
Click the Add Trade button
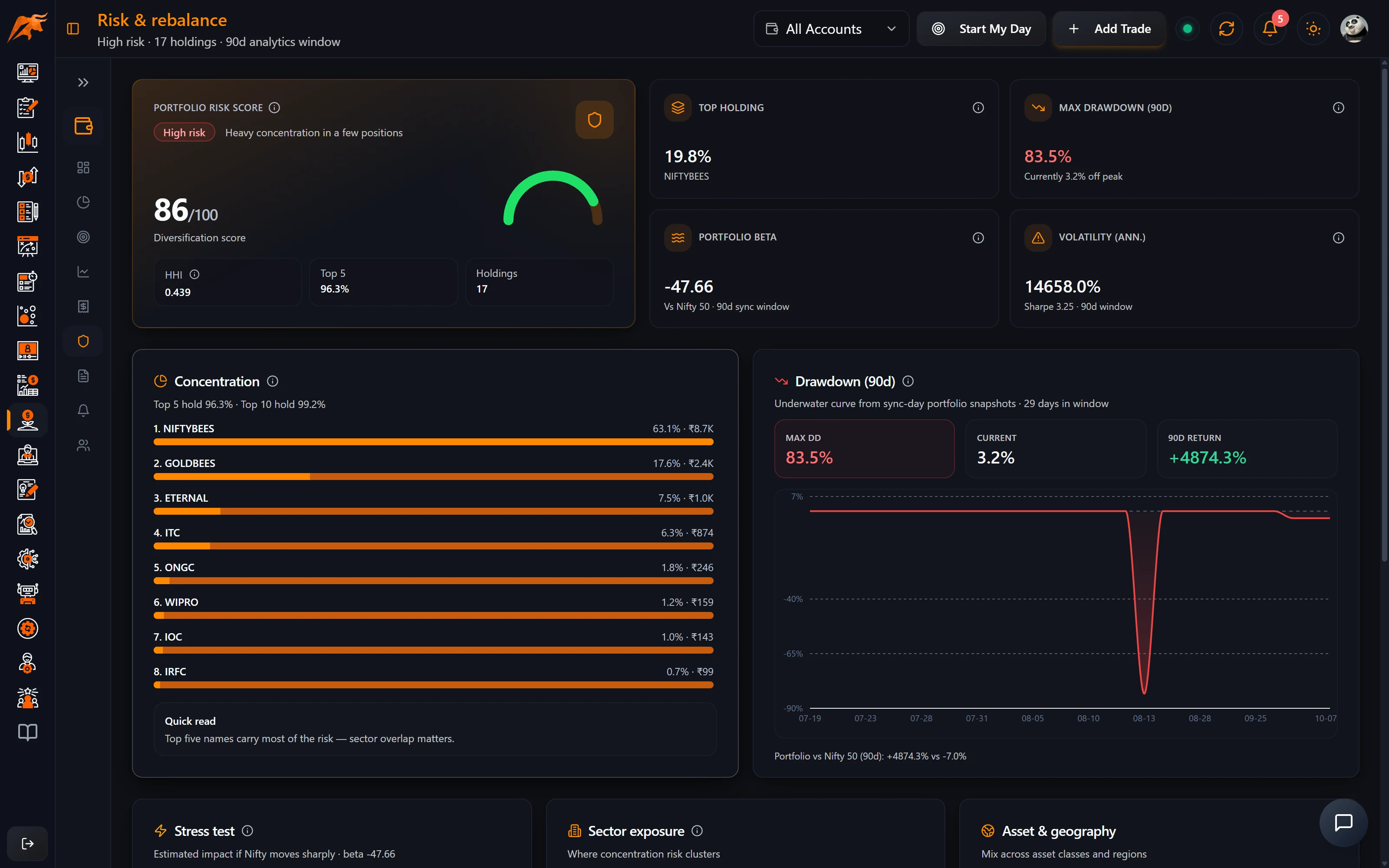point(1109,29)
